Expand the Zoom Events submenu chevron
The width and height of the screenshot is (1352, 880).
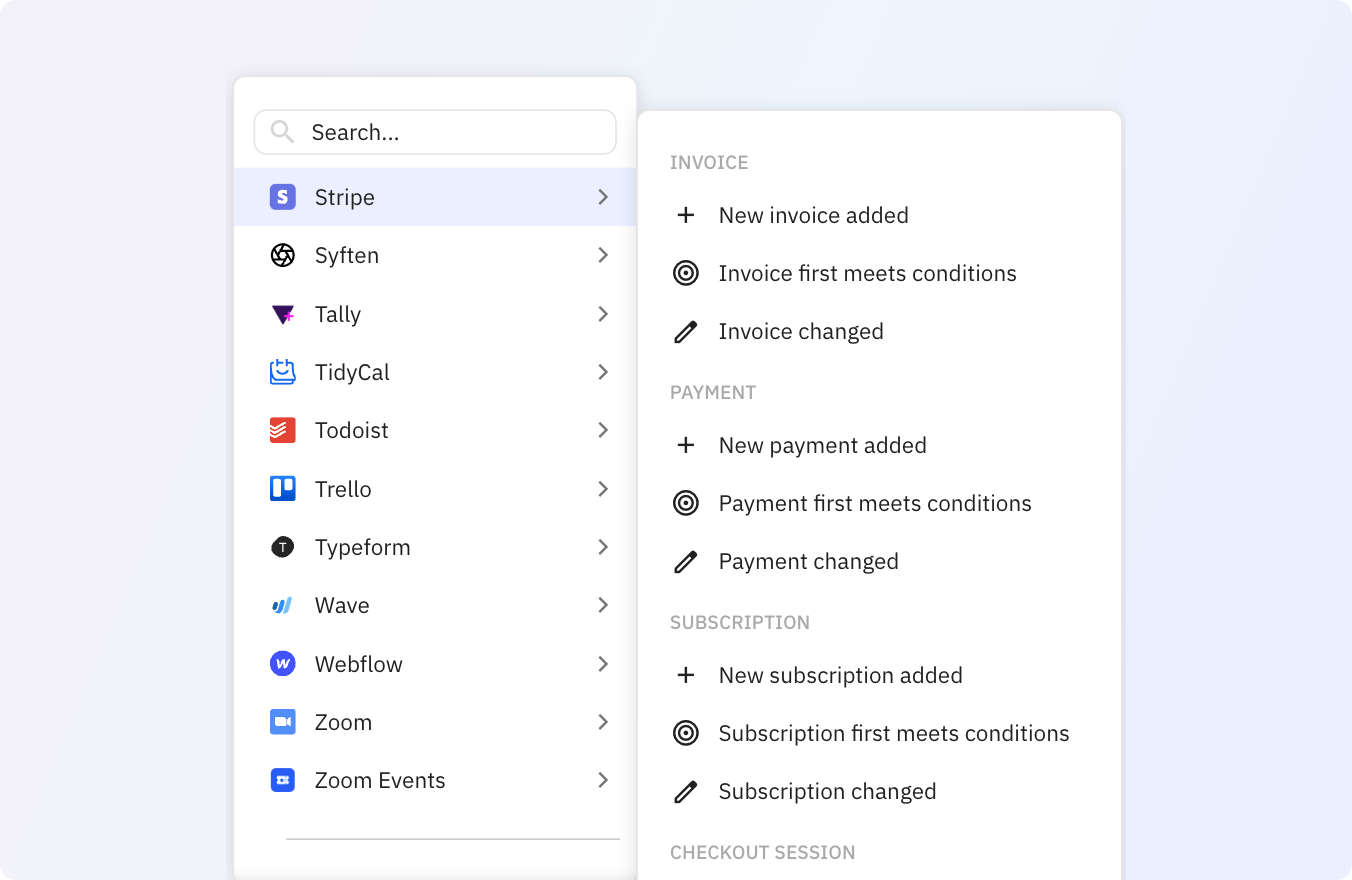tap(603, 780)
